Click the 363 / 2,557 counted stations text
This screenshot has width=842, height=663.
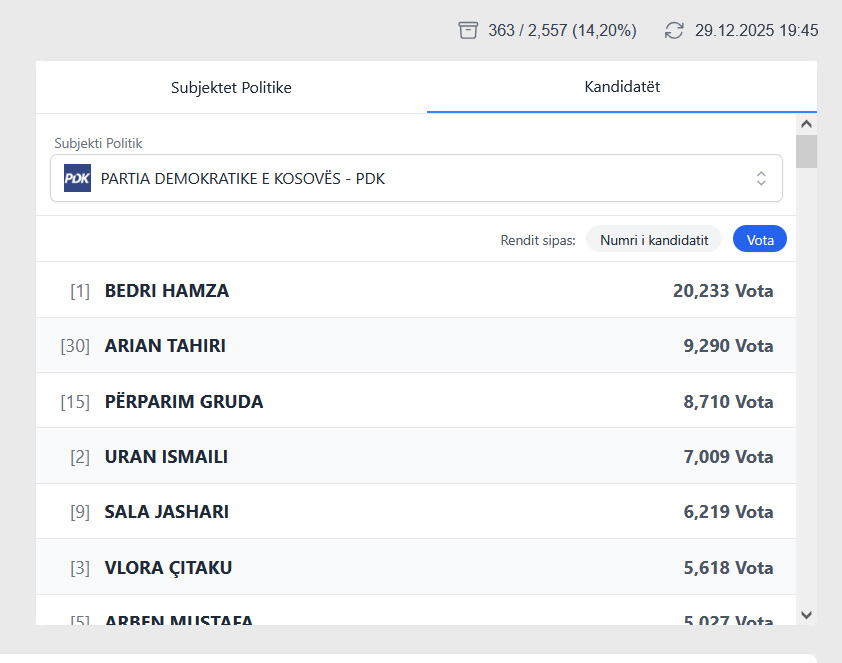pyautogui.click(x=562, y=30)
